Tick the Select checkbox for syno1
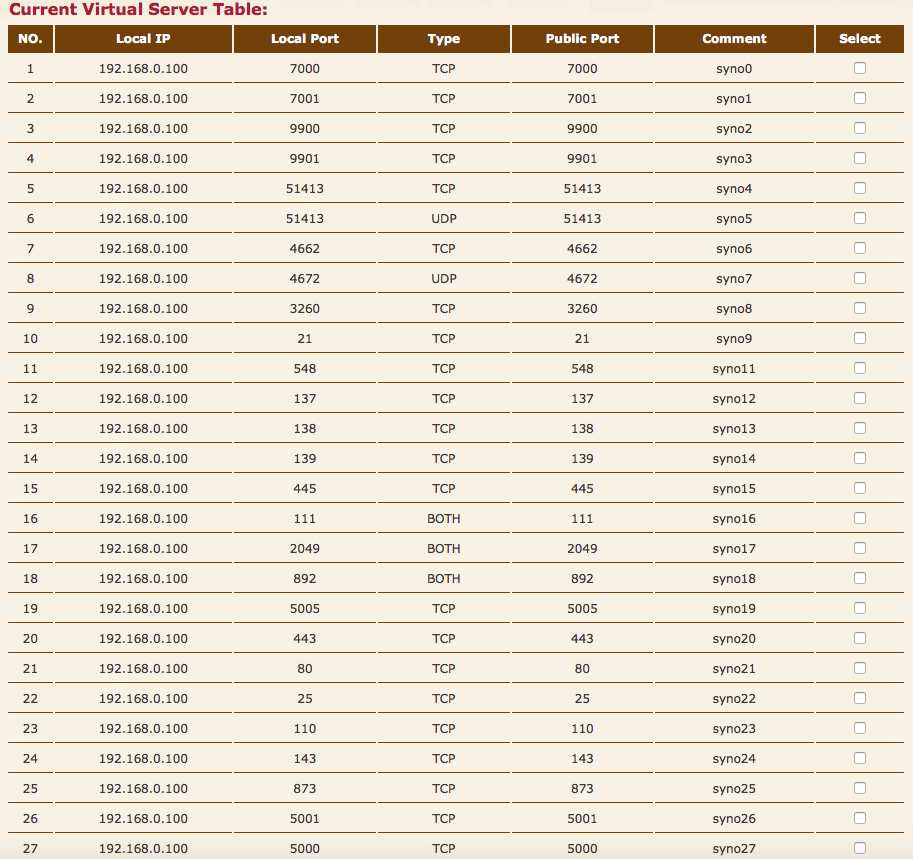Image resolution: width=913 pixels, height=859 pixels. 859,98
